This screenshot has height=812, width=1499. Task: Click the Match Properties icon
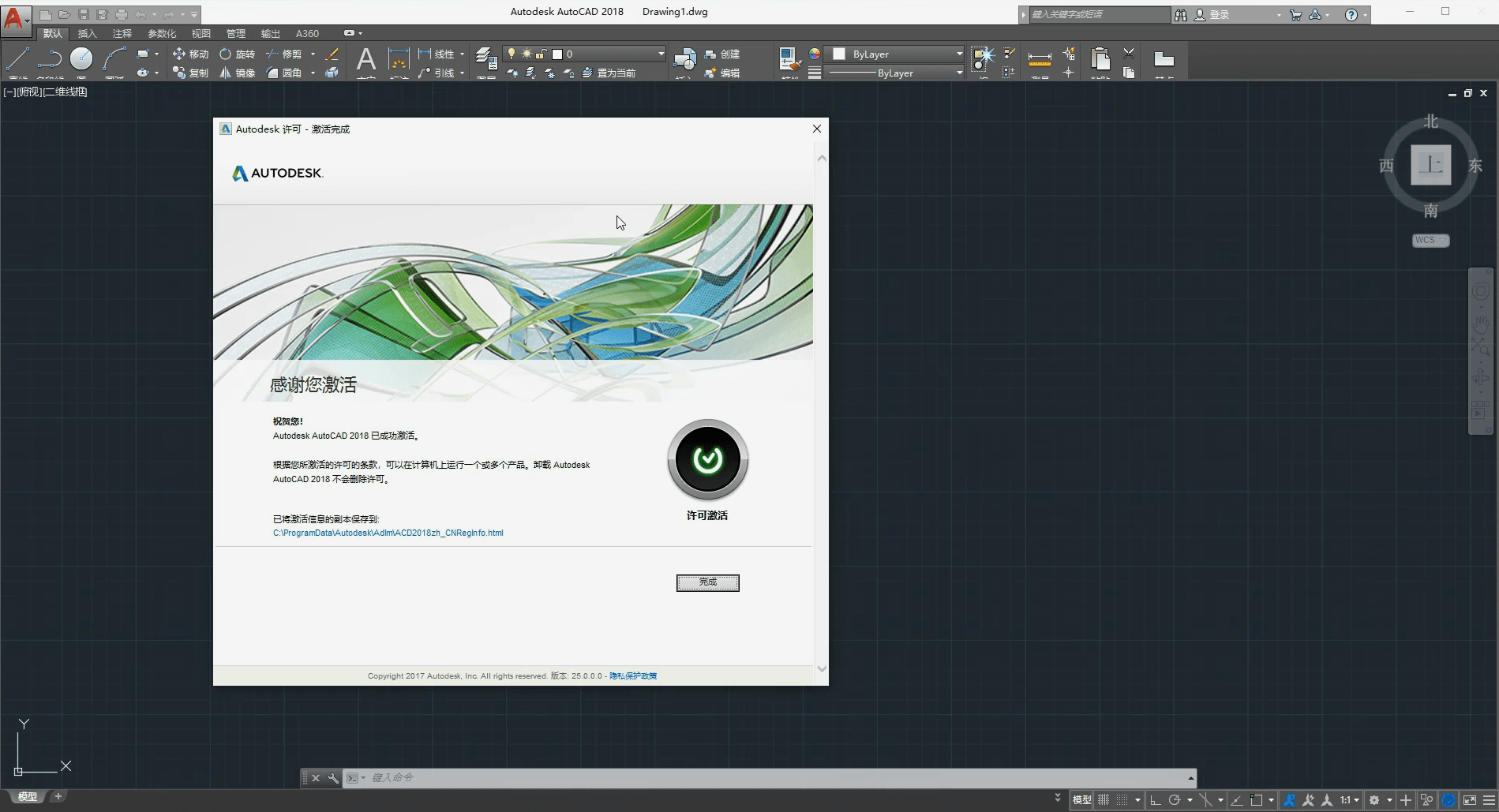(x=789, y=58)
